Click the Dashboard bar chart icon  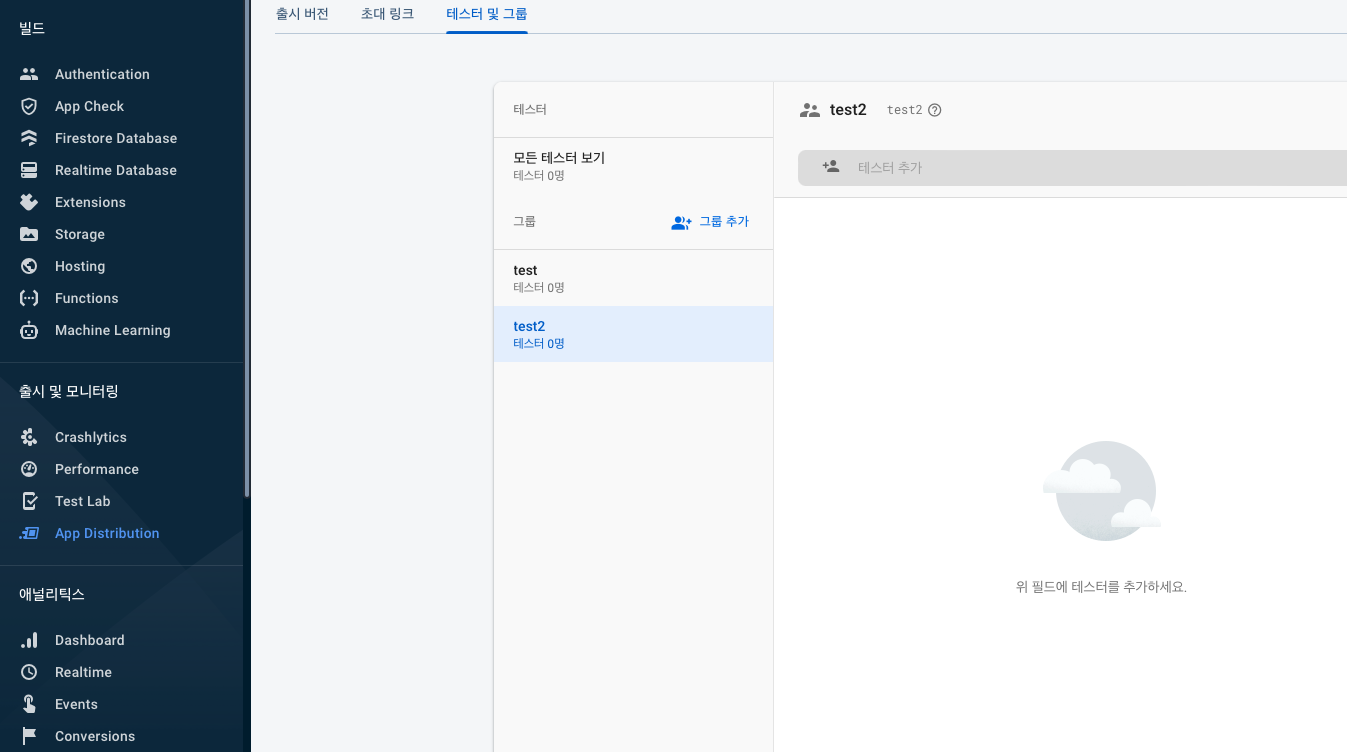(29, 640)
